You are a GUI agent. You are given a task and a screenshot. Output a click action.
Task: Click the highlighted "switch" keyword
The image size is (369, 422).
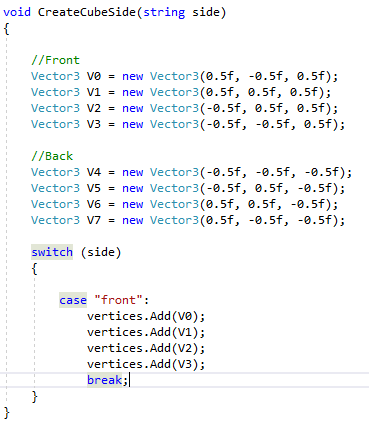(x=52, y=252)
